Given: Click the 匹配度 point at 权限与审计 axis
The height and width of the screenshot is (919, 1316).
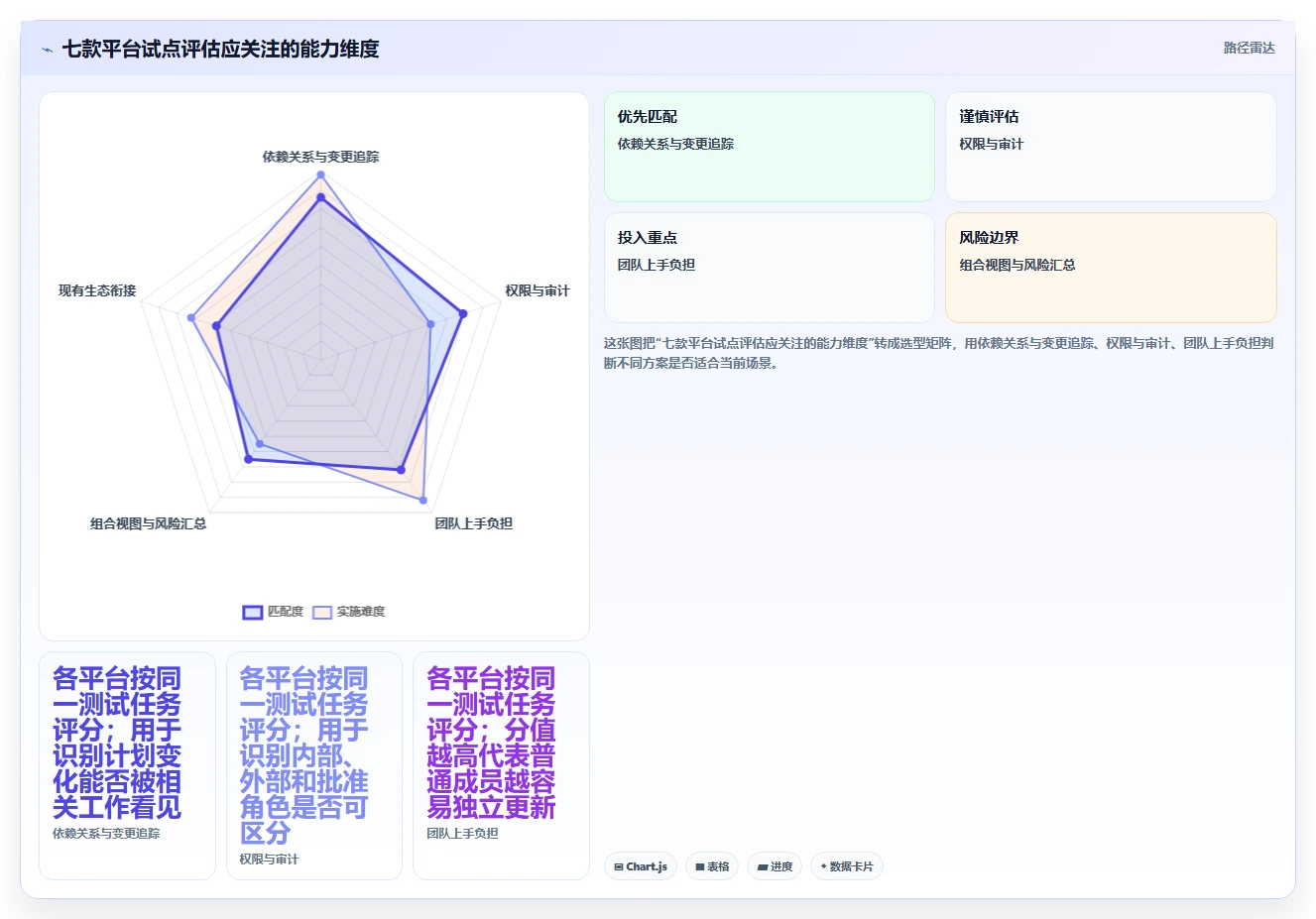Looking at the screenshot, I should (x=463, y=314).
